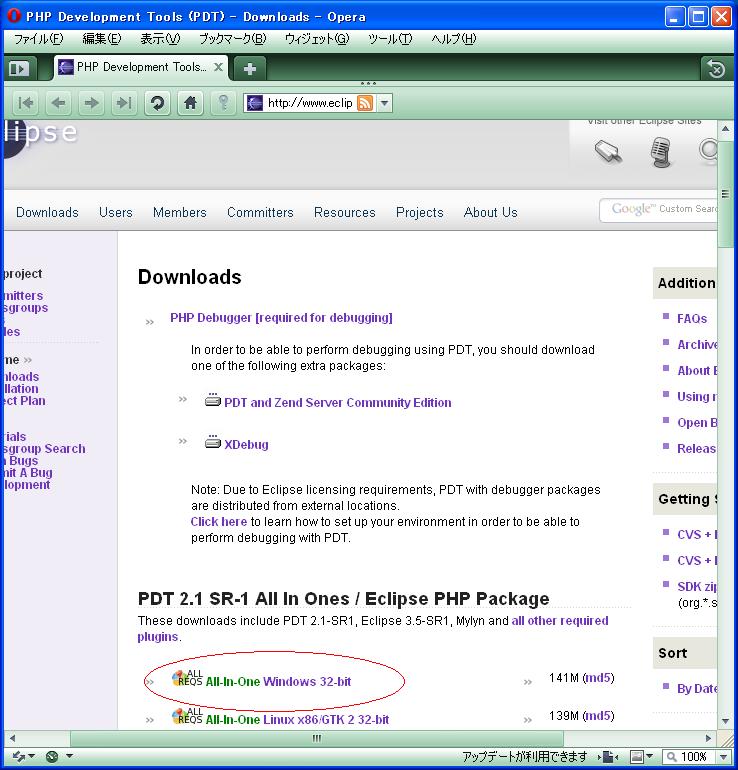Click the About Us navigation link
This screenshot has width=738, height=770.
(491, 212)
